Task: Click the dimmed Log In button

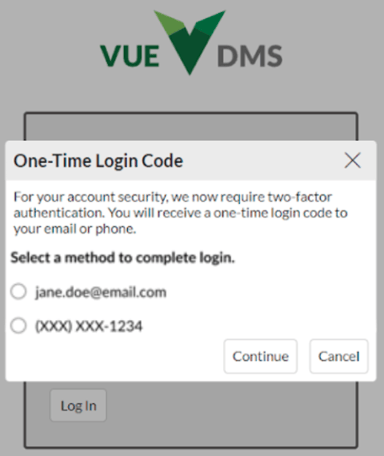Action: [x=78, y=406]
